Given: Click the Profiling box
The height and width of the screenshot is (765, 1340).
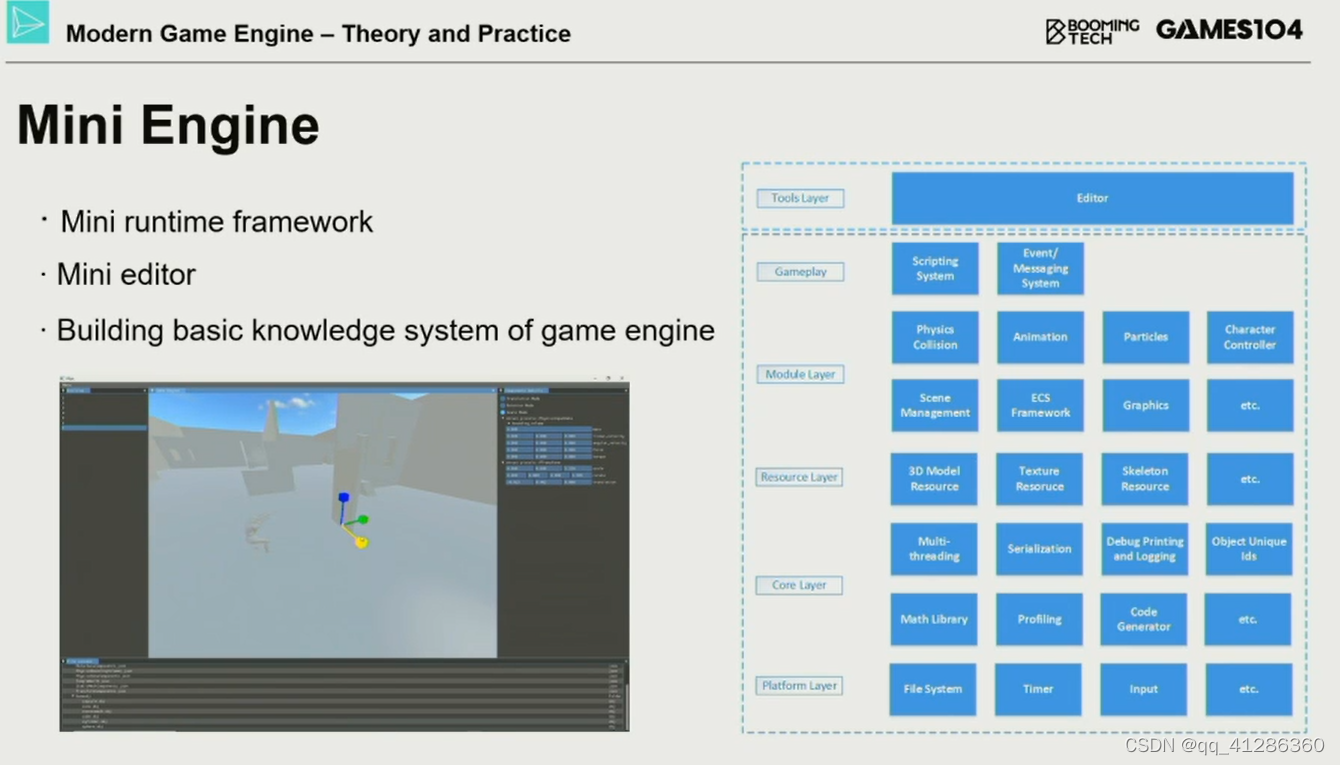Looking at the screenshot, I should (1039, 619).
